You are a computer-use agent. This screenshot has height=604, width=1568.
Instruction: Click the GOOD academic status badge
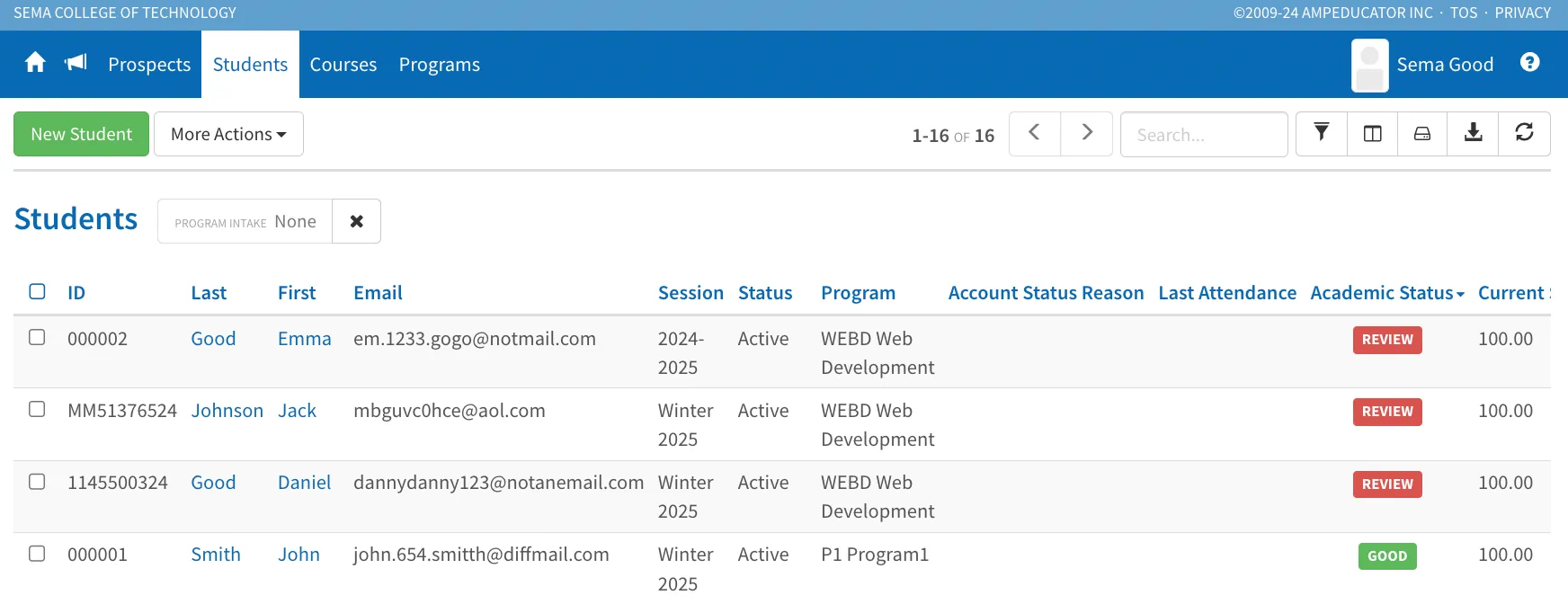click(x=1387, y=556)
